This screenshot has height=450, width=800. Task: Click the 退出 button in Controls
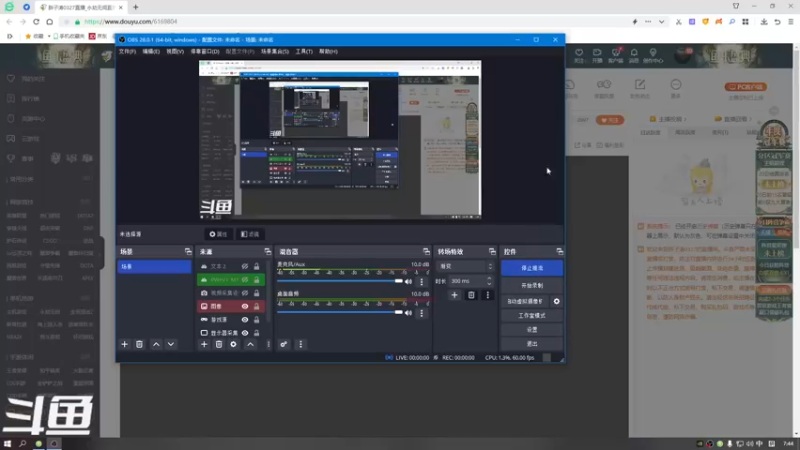click(x=532, y=344)
